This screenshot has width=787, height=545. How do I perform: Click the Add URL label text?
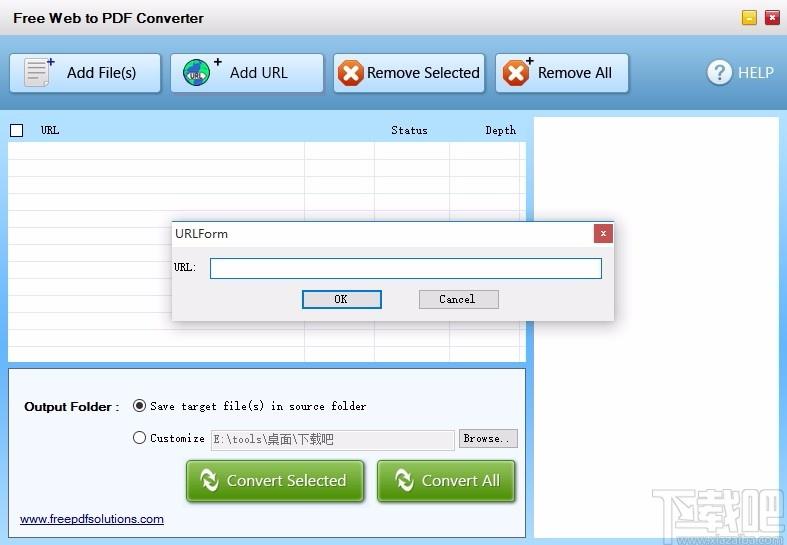click(x=259, y=73)
